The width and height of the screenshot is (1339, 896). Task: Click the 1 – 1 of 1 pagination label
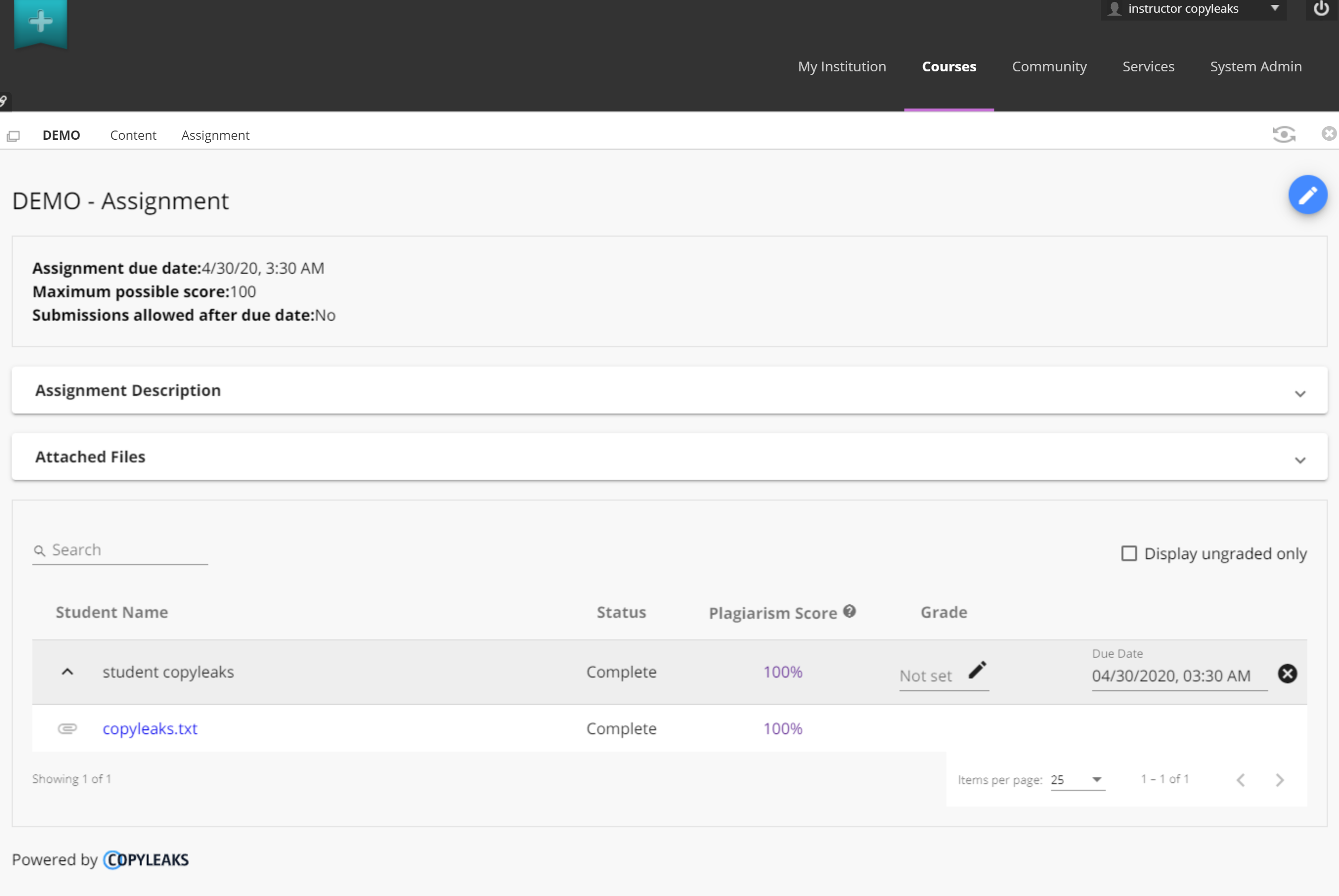(x=1164, y=779)
